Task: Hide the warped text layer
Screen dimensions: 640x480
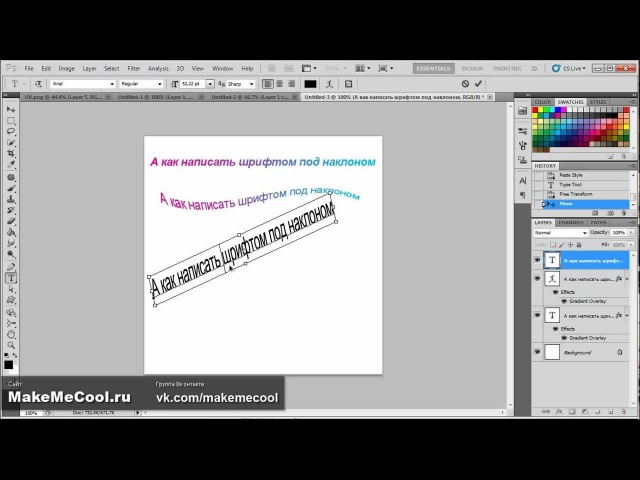Action: click(538, 278)
